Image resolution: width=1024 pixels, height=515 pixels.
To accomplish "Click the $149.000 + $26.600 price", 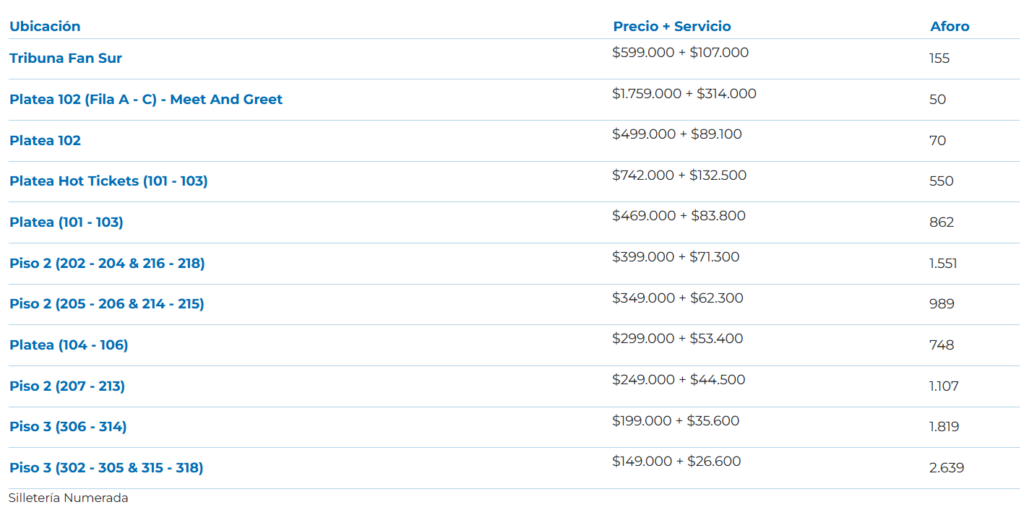I will pos(676,462).
